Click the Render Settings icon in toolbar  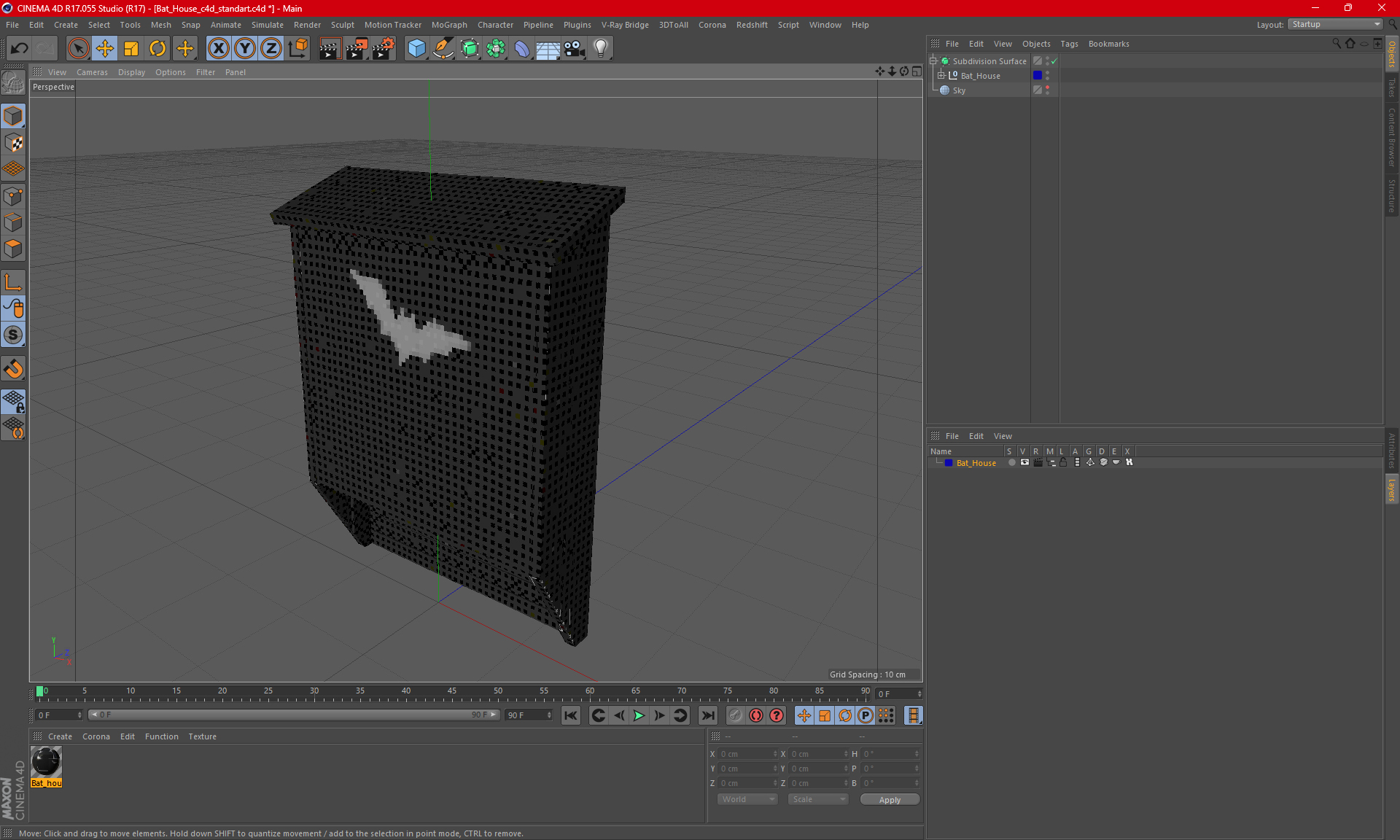(x=382, y=47)
